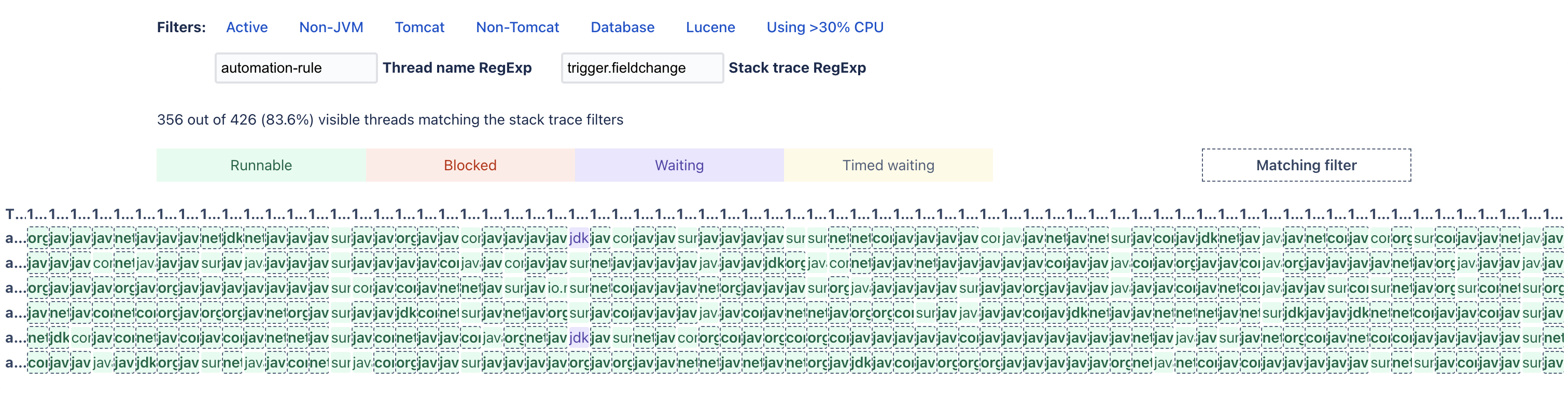Toggle the yellow Timed waiting legend box
This screenshot has width=1568, height=408.
888,165
